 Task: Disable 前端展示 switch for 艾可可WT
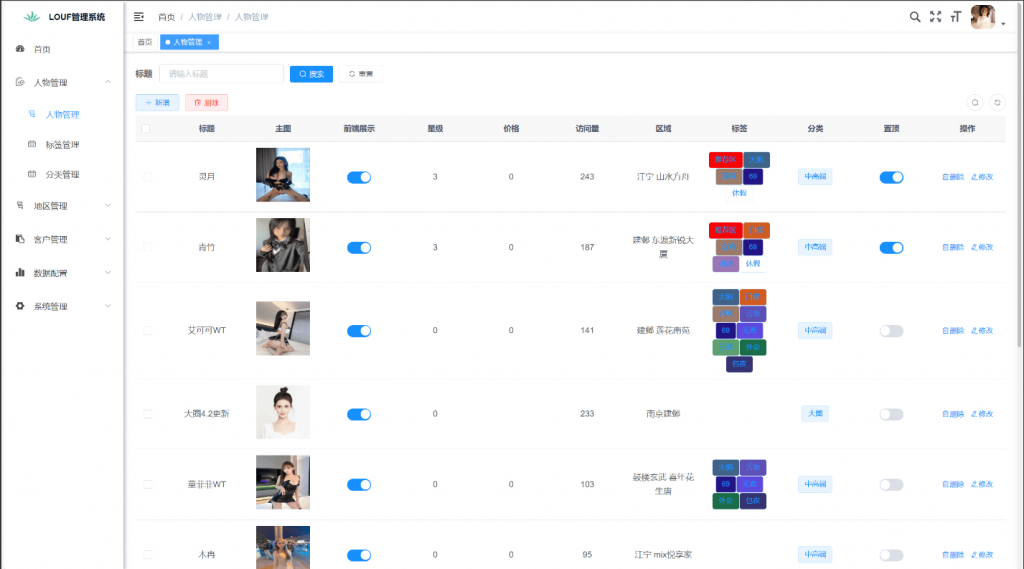[359, 331]
